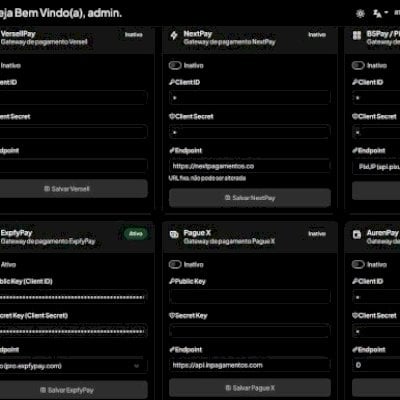The height and width of the screenshot is (400, 400).
Task: Click key icon beside NextPay Client ID
Action: (172, 82)
